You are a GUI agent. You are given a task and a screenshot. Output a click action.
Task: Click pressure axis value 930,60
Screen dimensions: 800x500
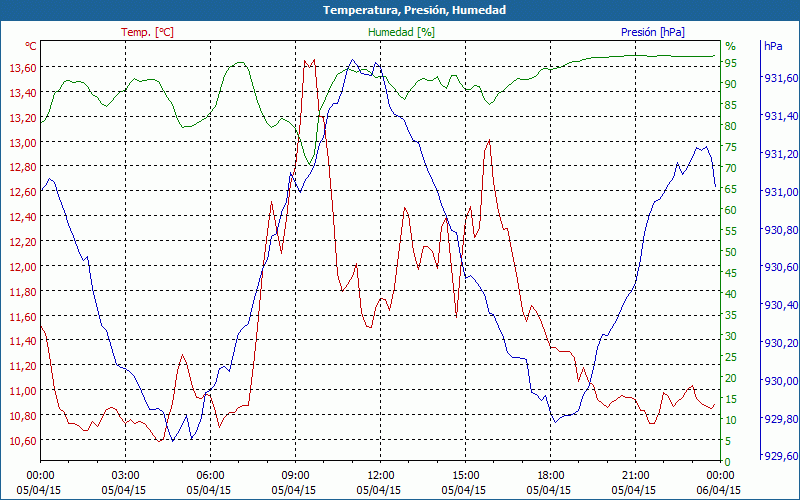(780, 267)
